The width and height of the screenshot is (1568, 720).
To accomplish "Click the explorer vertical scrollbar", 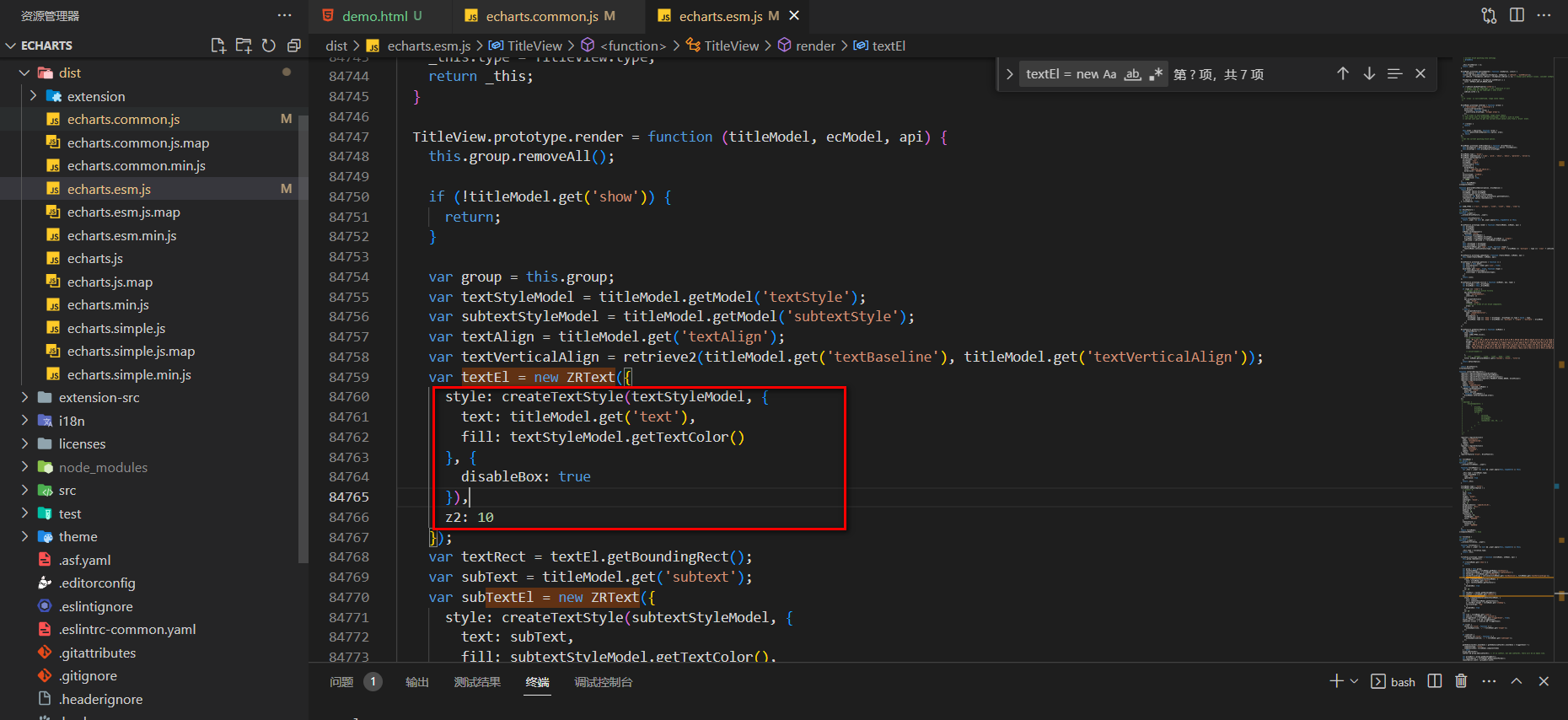I will coord(303,337).
